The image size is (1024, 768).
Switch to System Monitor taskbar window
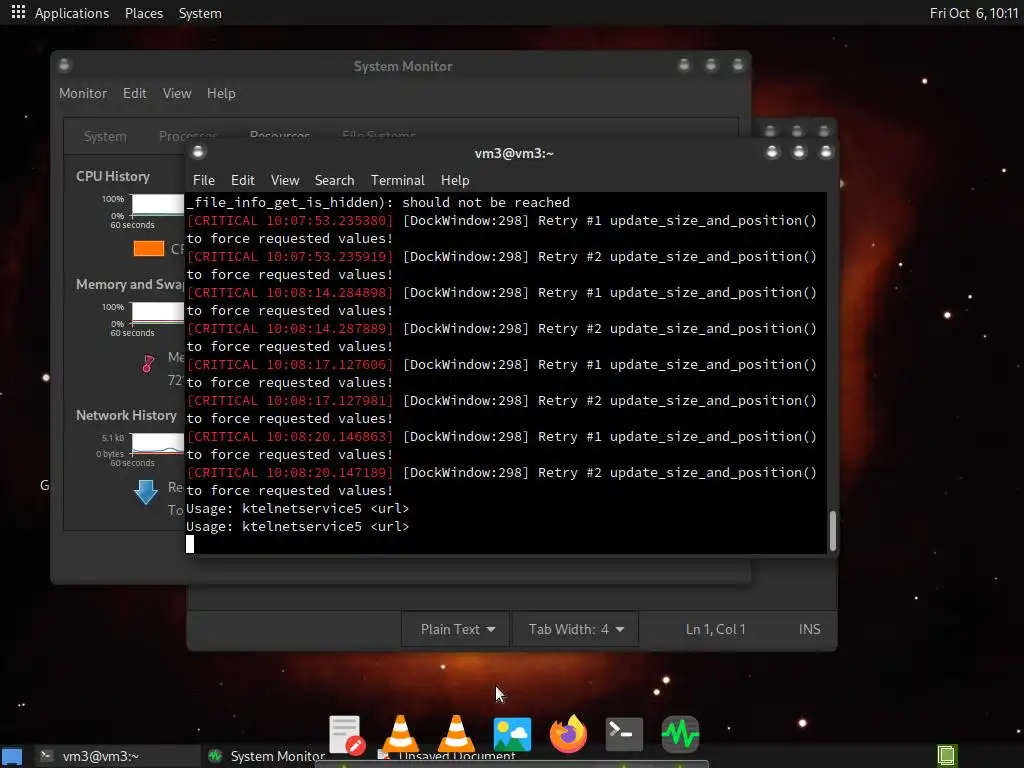[x=268, y=756]
